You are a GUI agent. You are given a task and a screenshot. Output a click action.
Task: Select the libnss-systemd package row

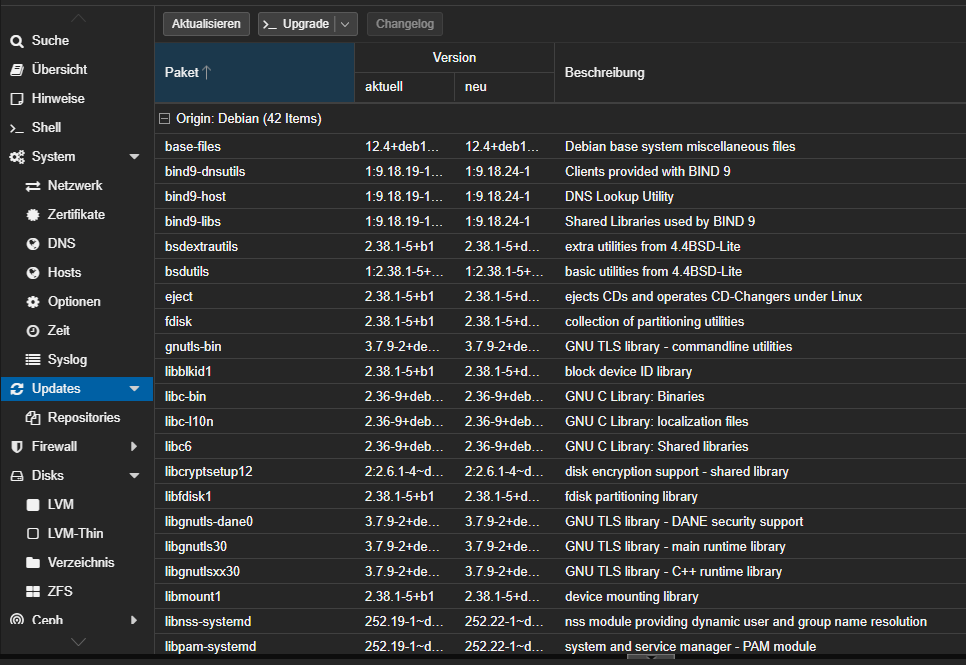(x=561, y=621)
